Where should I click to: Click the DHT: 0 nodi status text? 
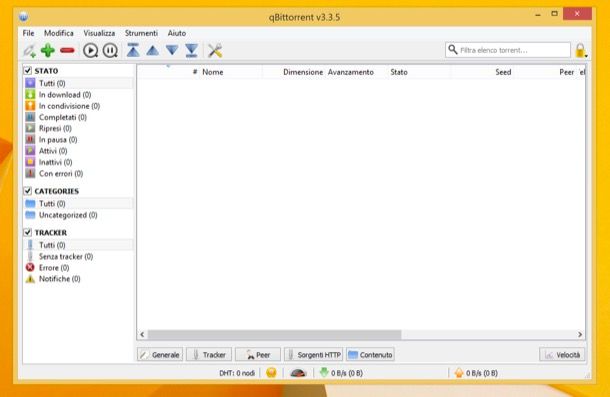(x=237, y=373)
